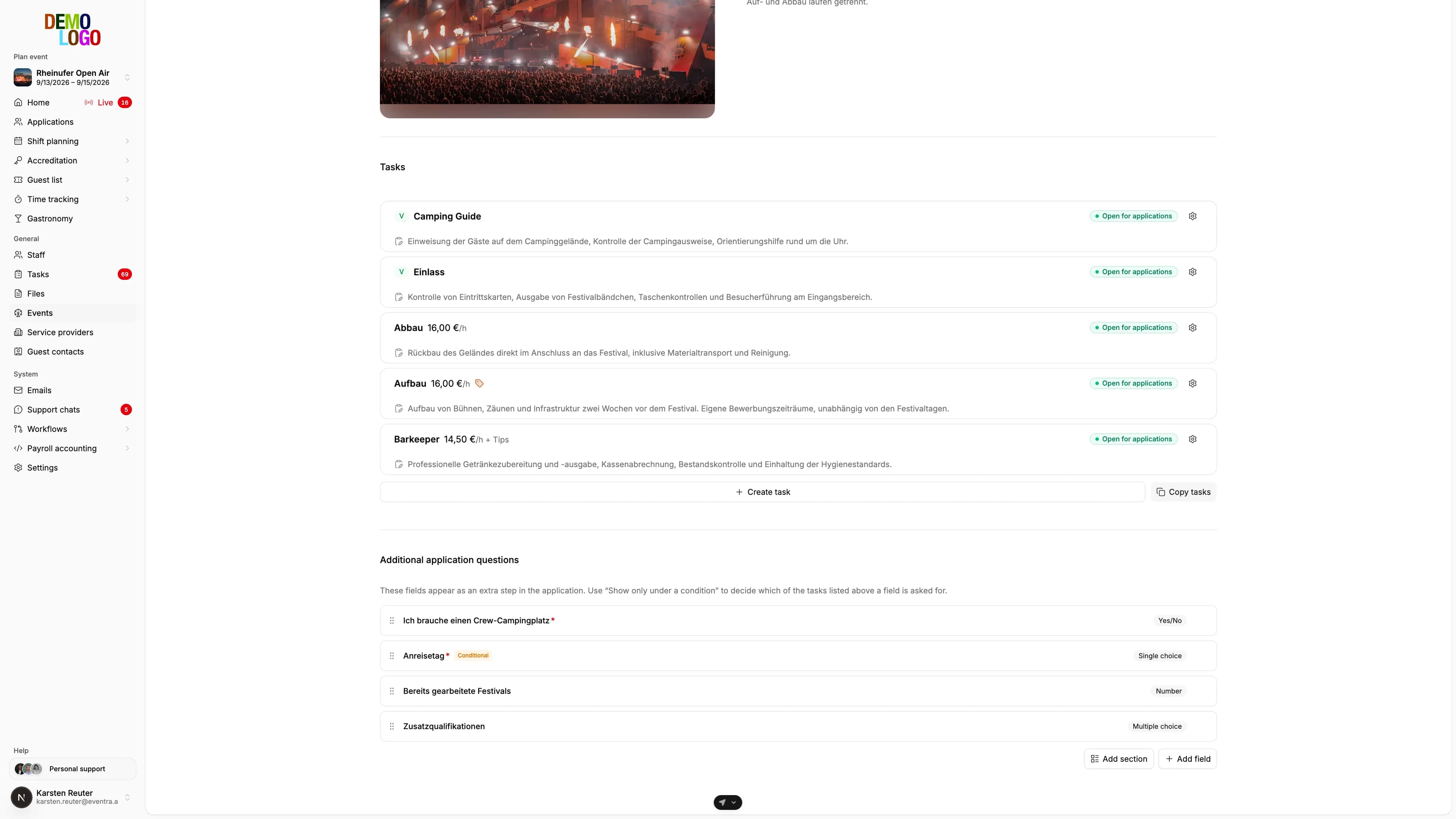
Task: Click the Yes/No type label
Action: click(x=1169, y=621)
